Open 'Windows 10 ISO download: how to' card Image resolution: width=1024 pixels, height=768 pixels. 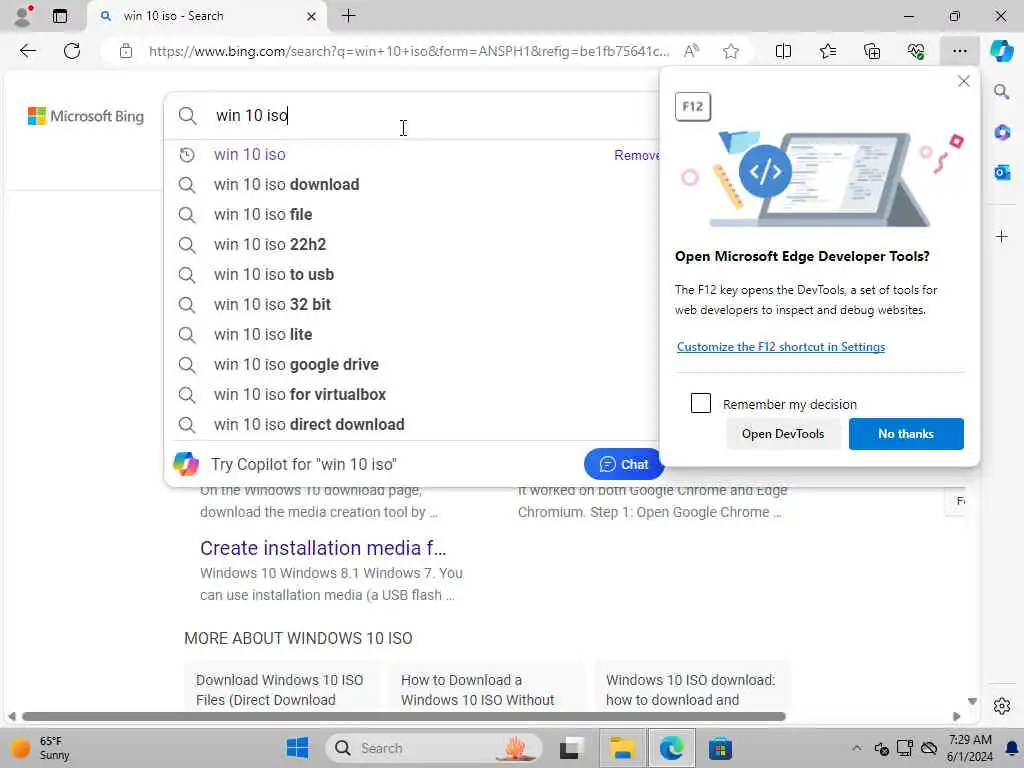tap(692, 688)
